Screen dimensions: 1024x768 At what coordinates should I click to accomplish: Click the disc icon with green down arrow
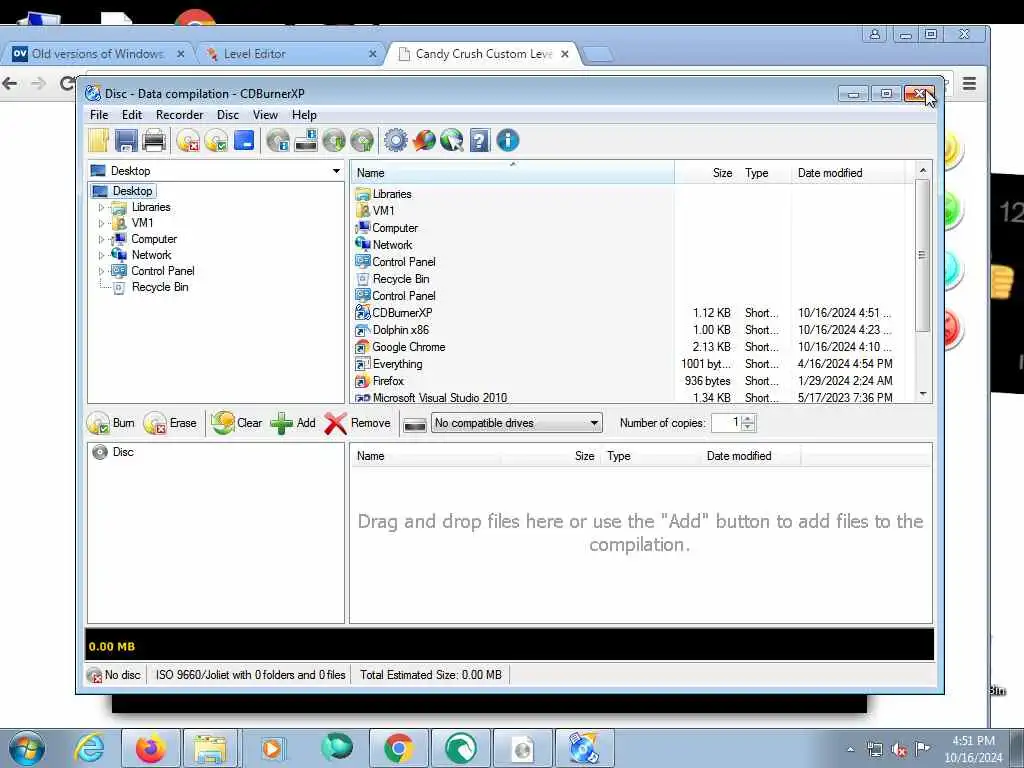[334, 140]
